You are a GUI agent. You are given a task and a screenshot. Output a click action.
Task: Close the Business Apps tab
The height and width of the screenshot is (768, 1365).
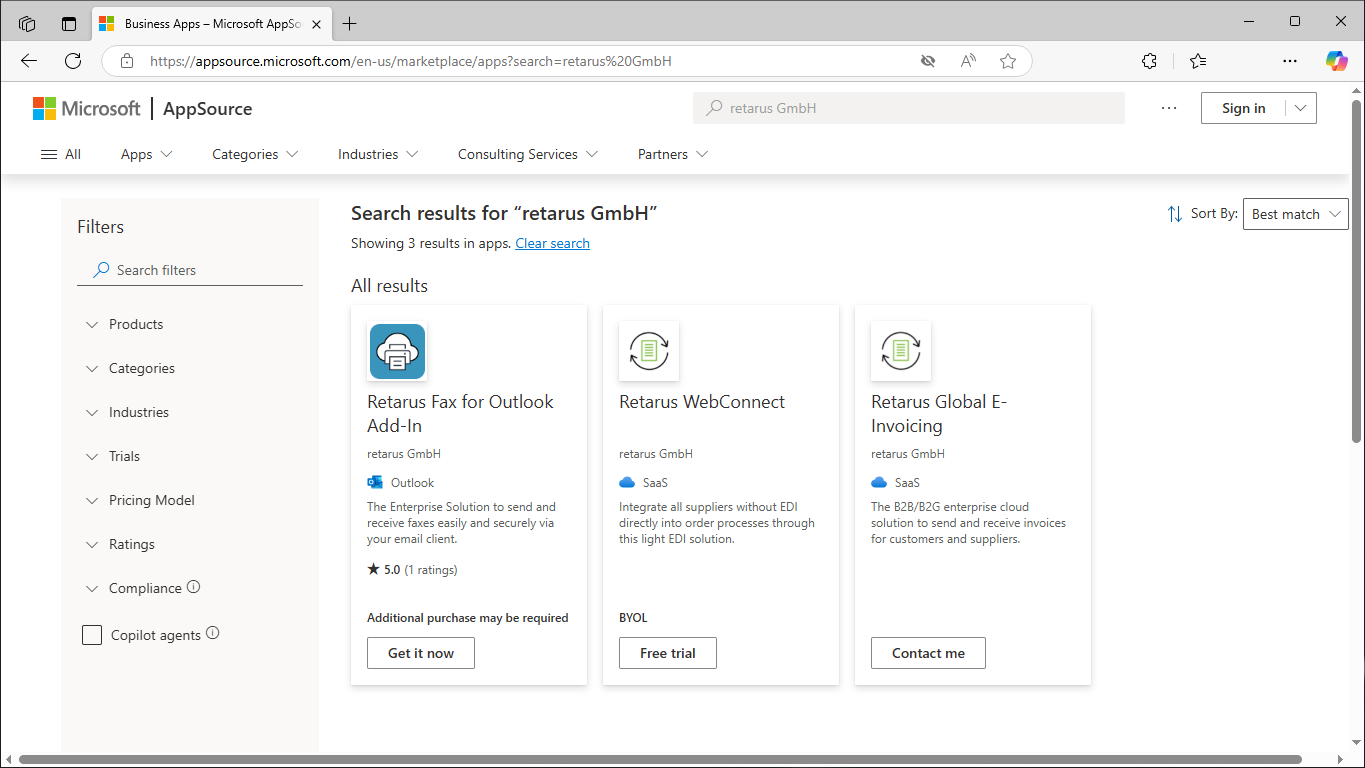pos(318,23)
